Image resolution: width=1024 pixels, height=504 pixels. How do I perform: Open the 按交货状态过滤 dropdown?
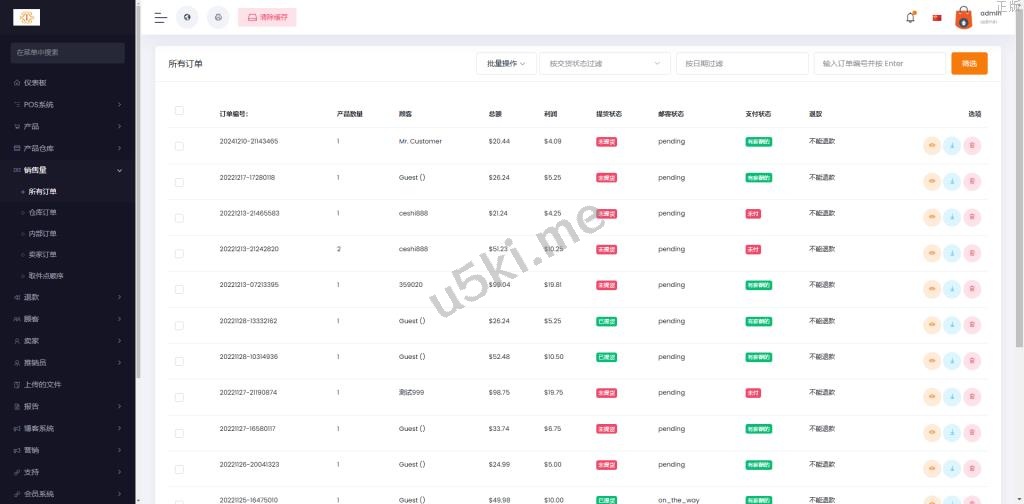tap(604, 63)
